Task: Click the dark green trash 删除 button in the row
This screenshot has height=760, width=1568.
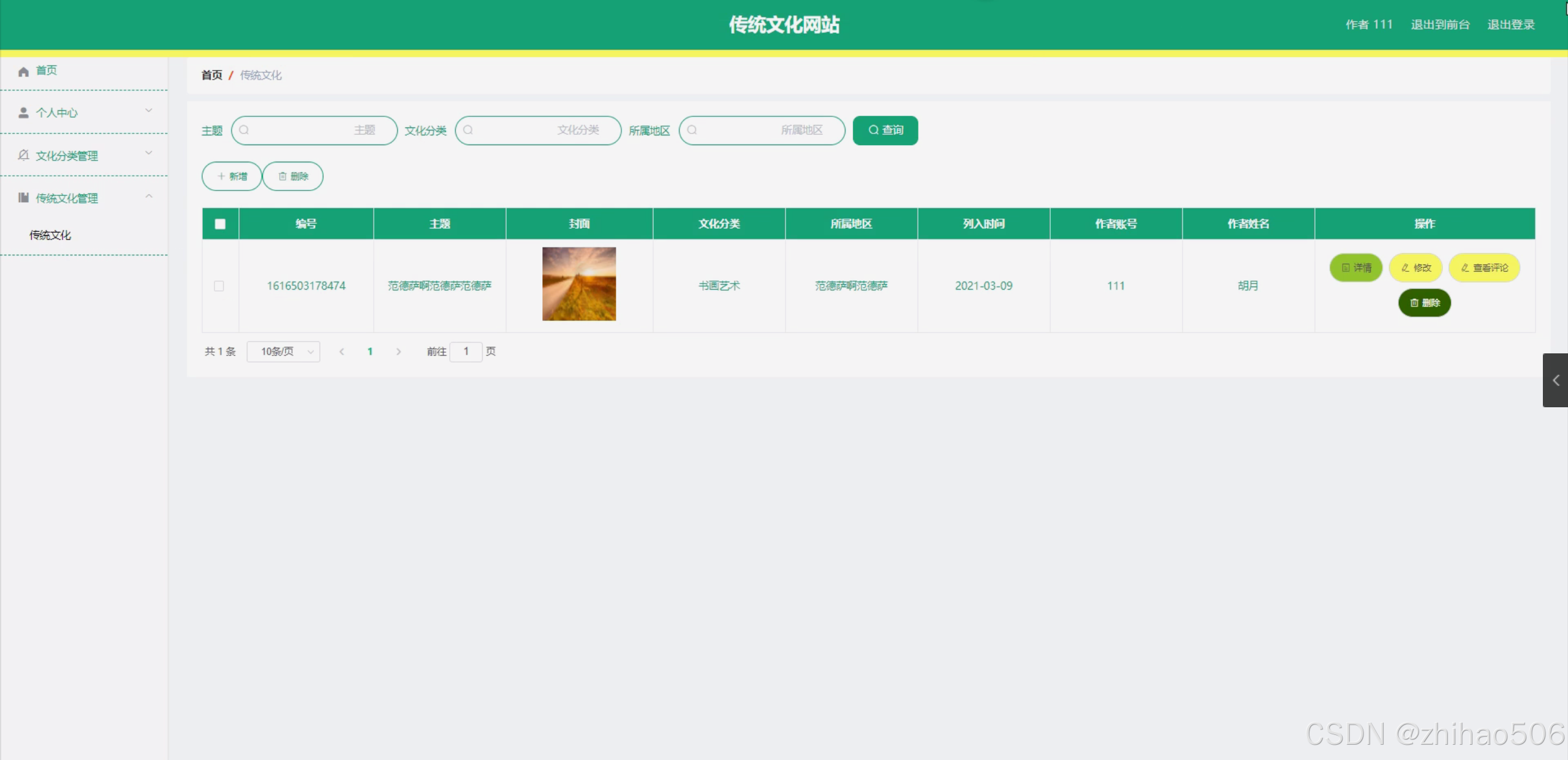Action: 1424,303
